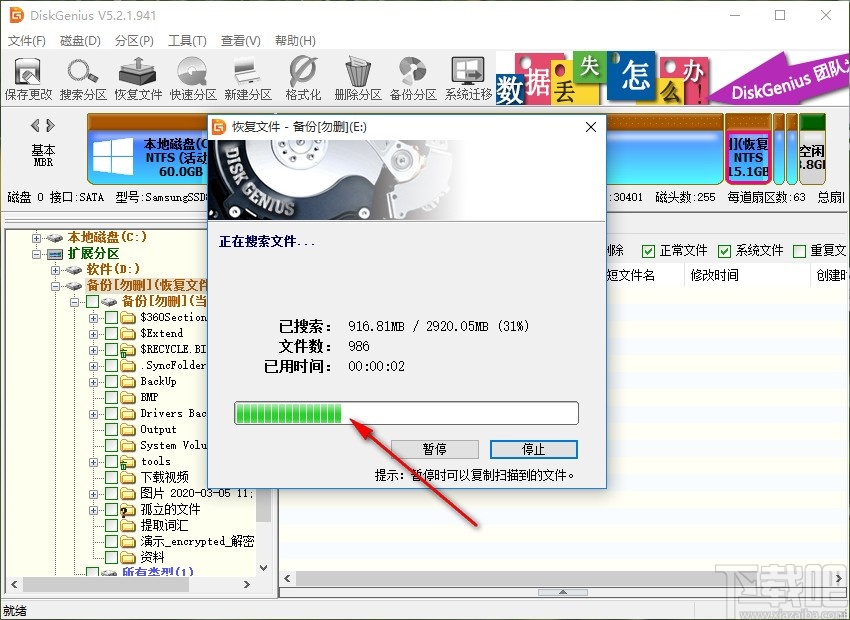This screenshot has height=620, width=850.
Task: Click the Output folder icon
Action: pyautogui.click(x=128, y=430)
